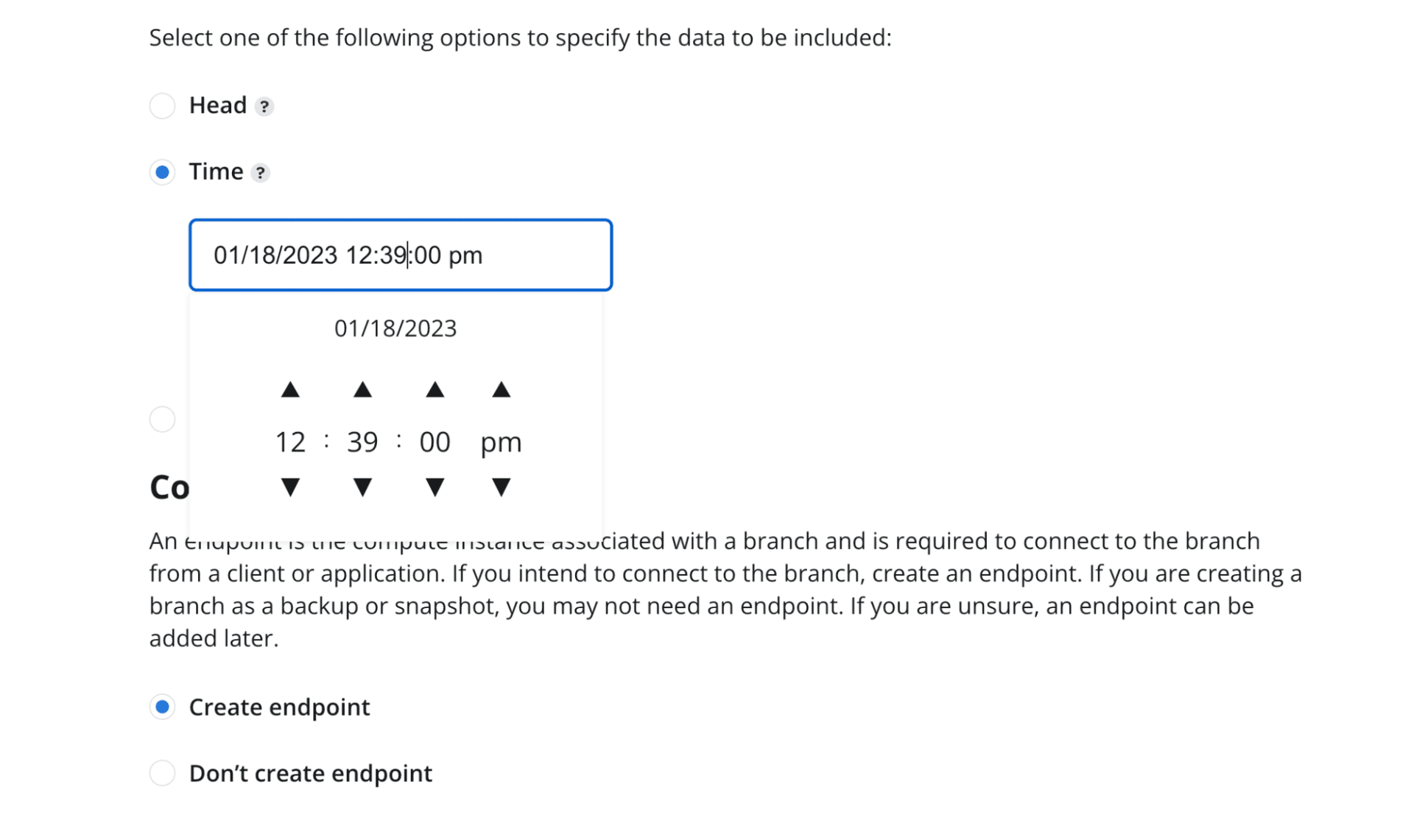Choose the Create endpoint option
1414x840 pixels.
[162, 707]
